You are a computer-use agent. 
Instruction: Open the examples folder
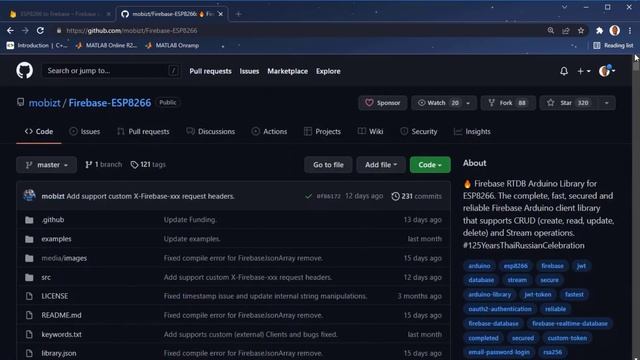pos(56,239)
